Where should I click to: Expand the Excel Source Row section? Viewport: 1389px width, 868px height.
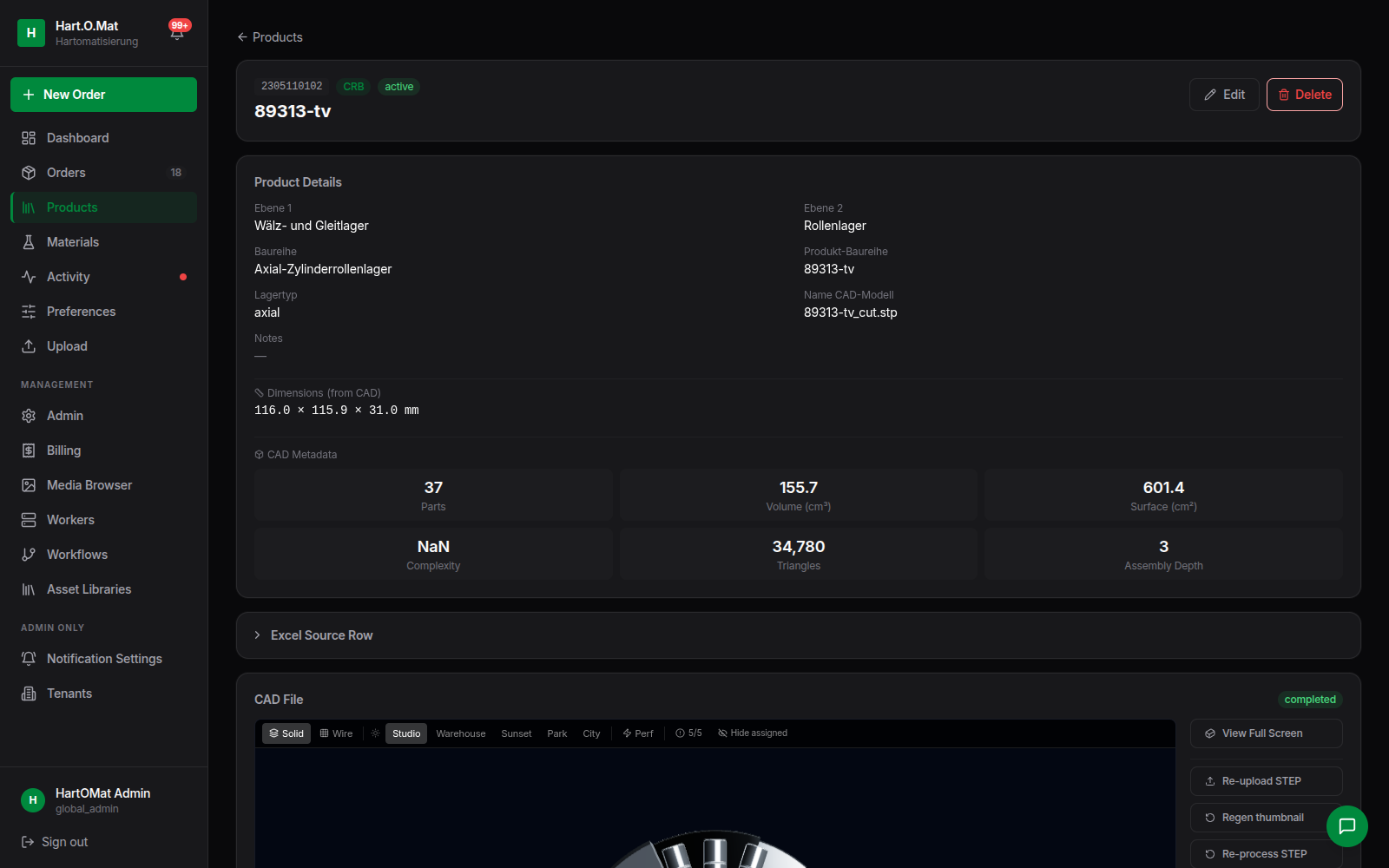798,635
